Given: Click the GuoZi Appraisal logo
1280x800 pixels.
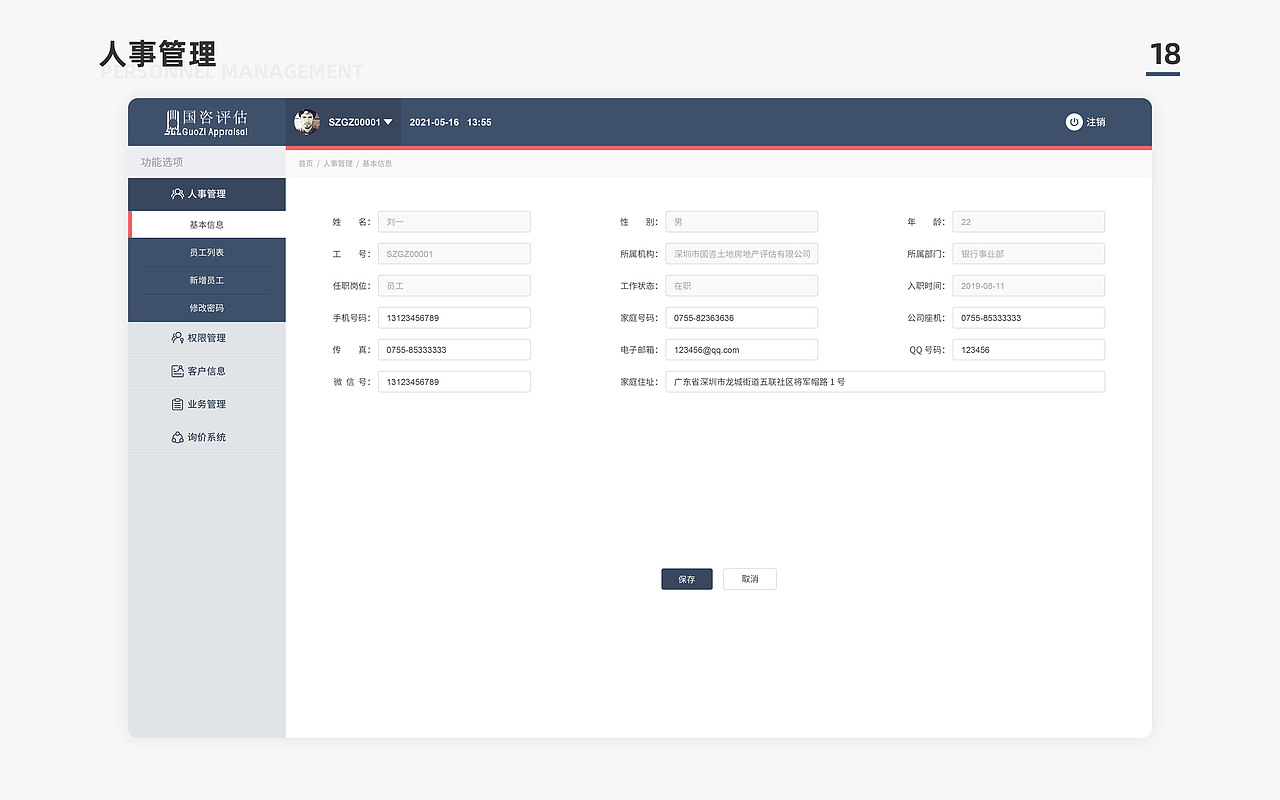Looking at the screenshot, I should coord(206,123).
